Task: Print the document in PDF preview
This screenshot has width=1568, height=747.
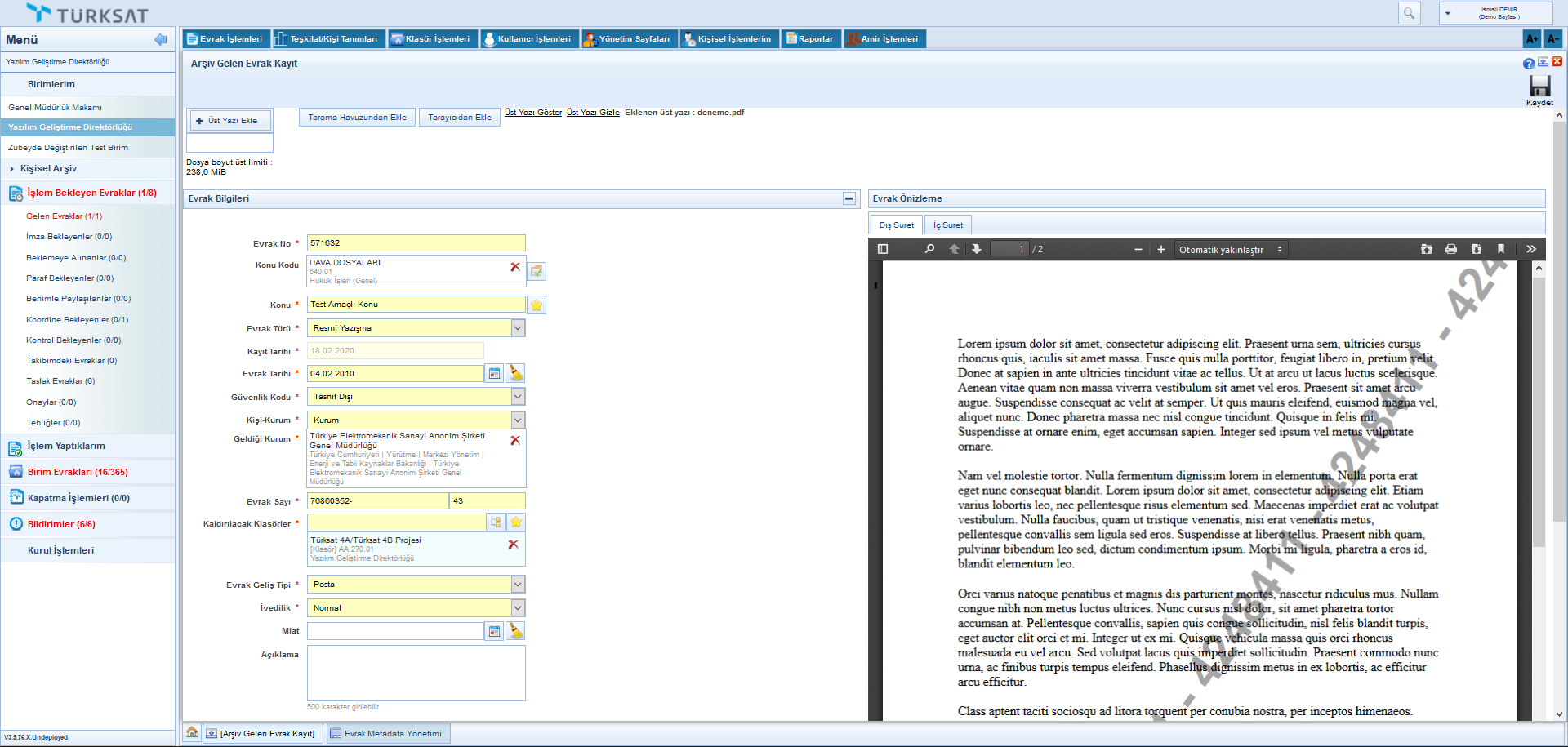Action: 1451,250
